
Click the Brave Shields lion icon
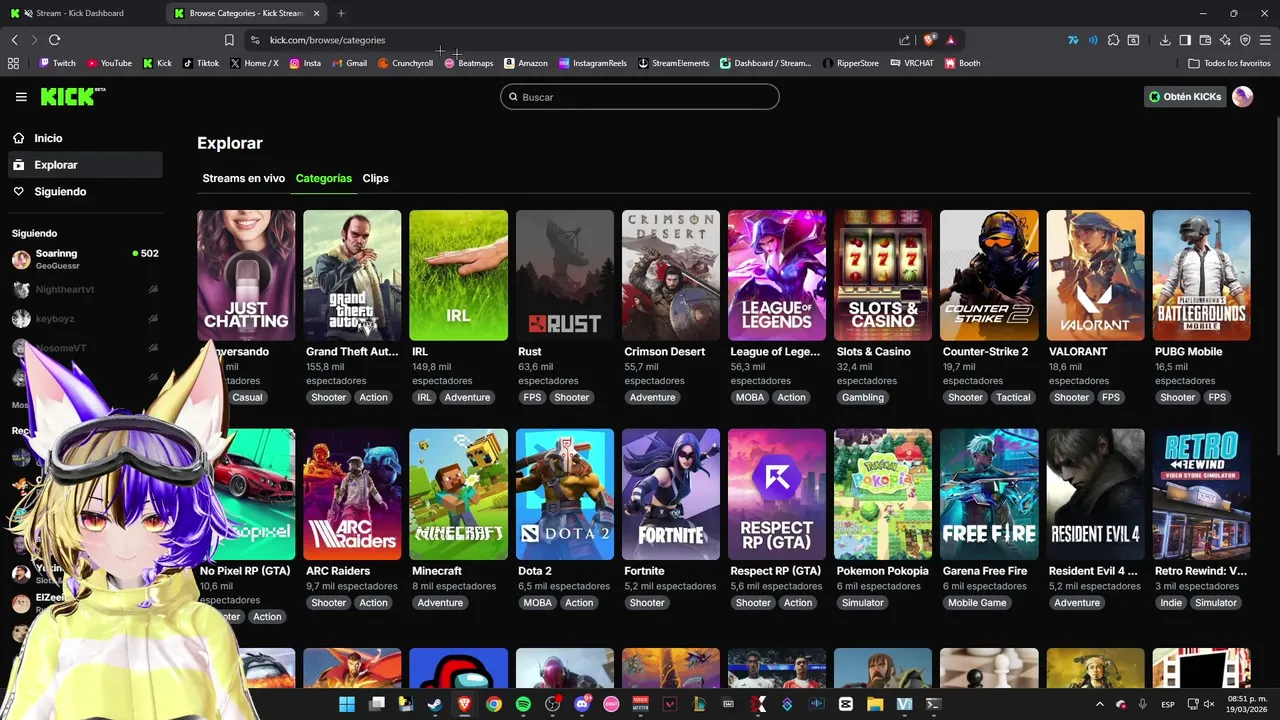click(x=930, y=40)
